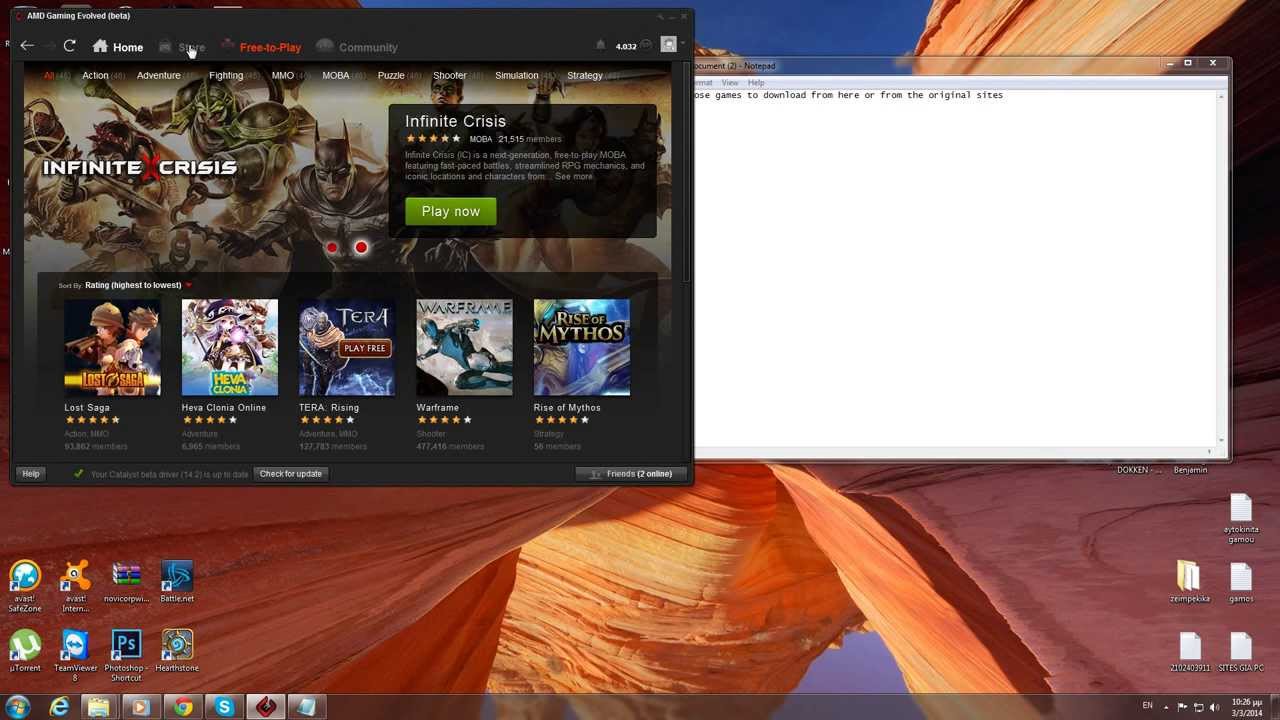
Task: Open the avast! SafeZone desktop shortcut
Action: point(25,587)
